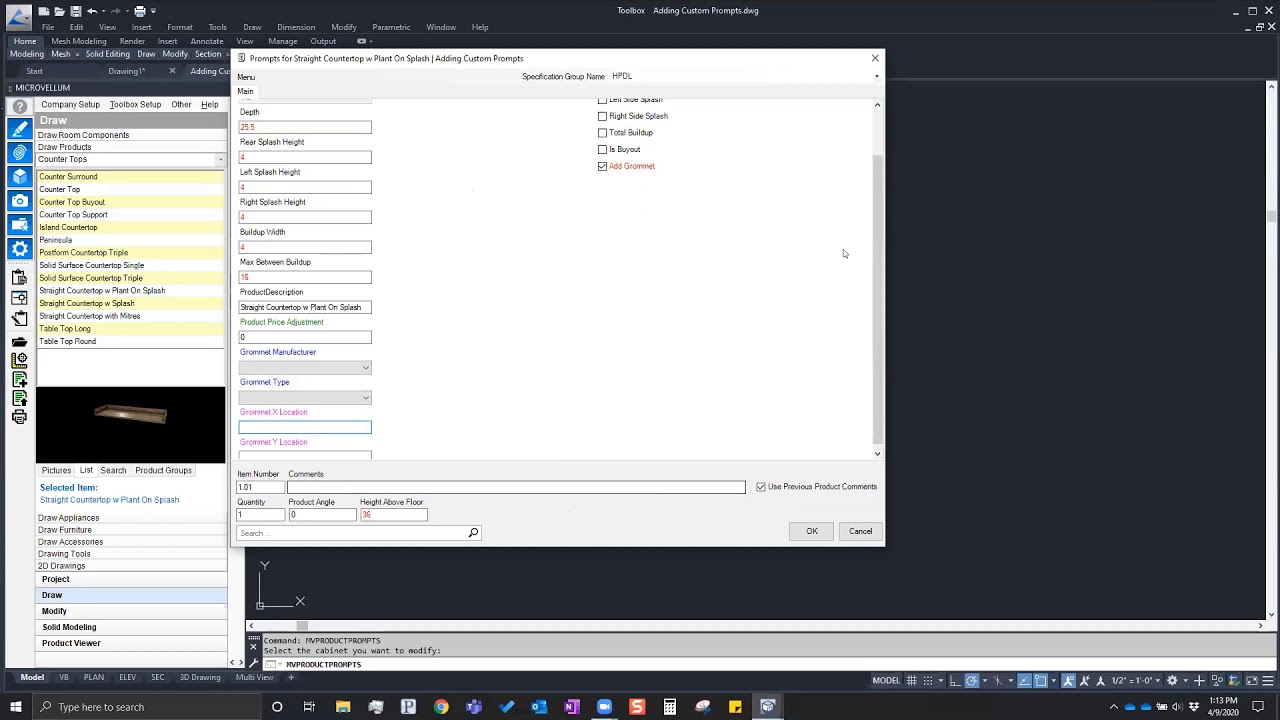Check the Right Side Splash checkbox

point(603,116)
